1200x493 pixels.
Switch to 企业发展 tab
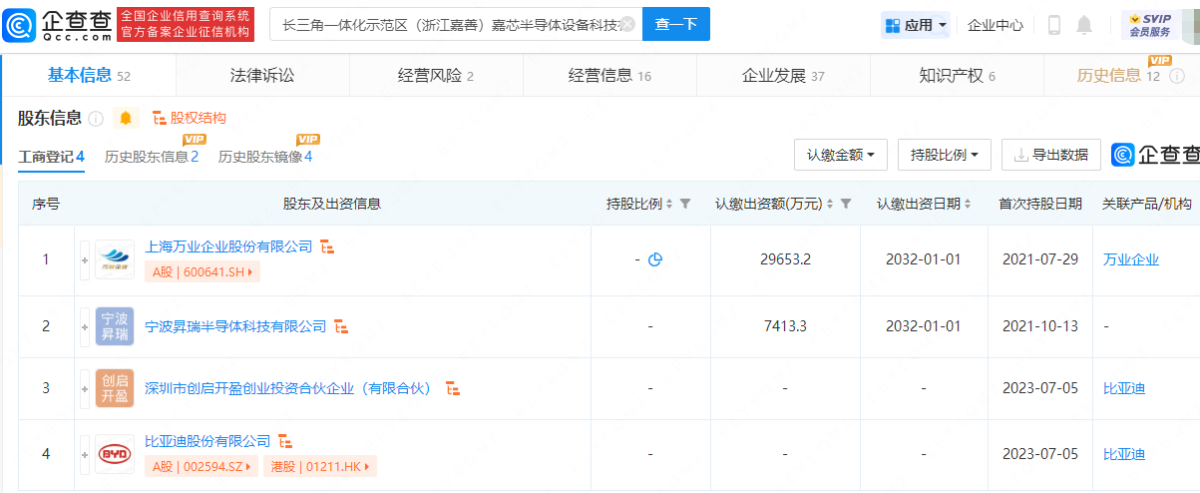(x=783, y=75)
